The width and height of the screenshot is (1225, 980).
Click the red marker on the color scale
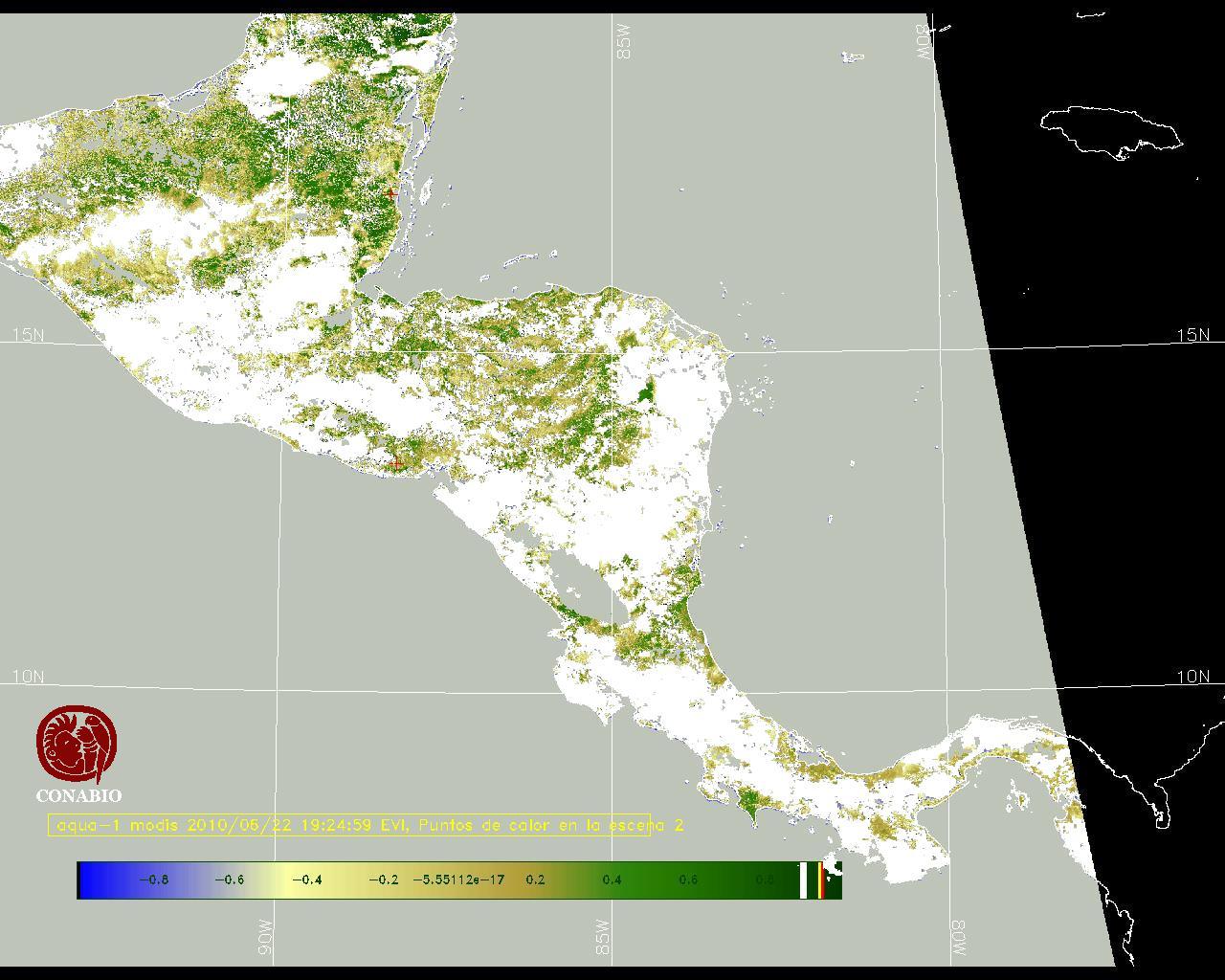click(821, 880)
